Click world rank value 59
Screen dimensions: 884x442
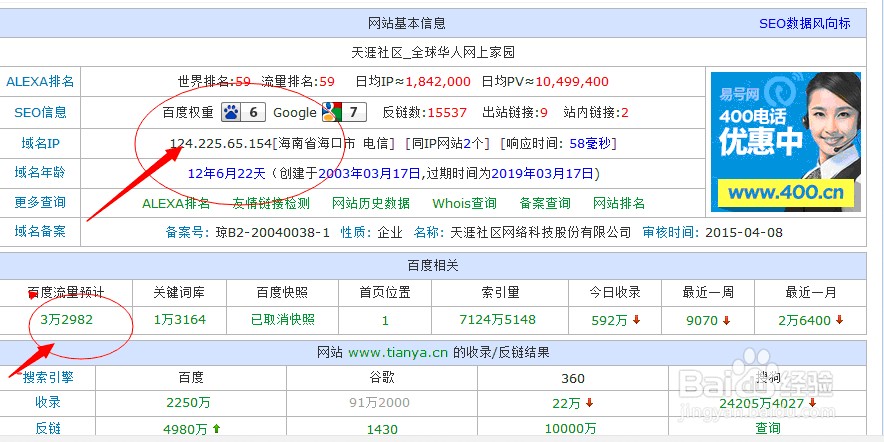pyautogui.click(x=242, y=82)
